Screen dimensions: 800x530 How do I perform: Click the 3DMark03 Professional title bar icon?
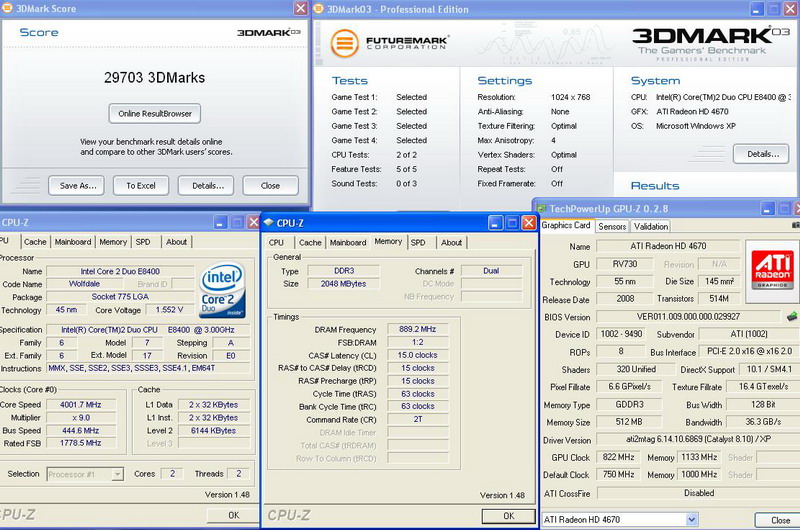(318, 8)
